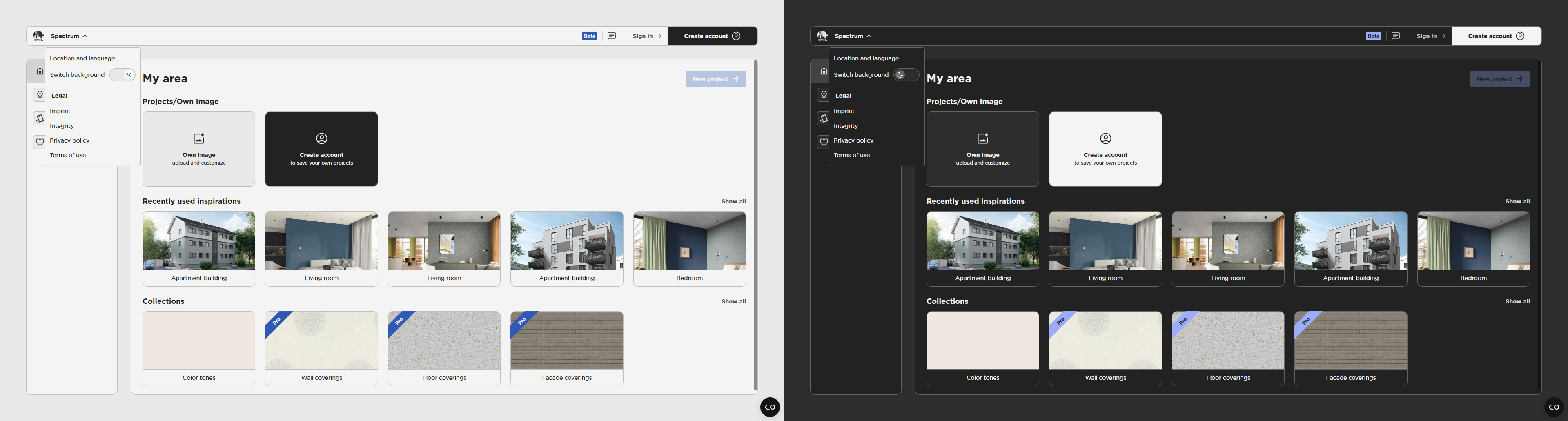Click the heart favorites icon in dark-theme sidebar
This screenshot has width=1568, height=421.
824,142
